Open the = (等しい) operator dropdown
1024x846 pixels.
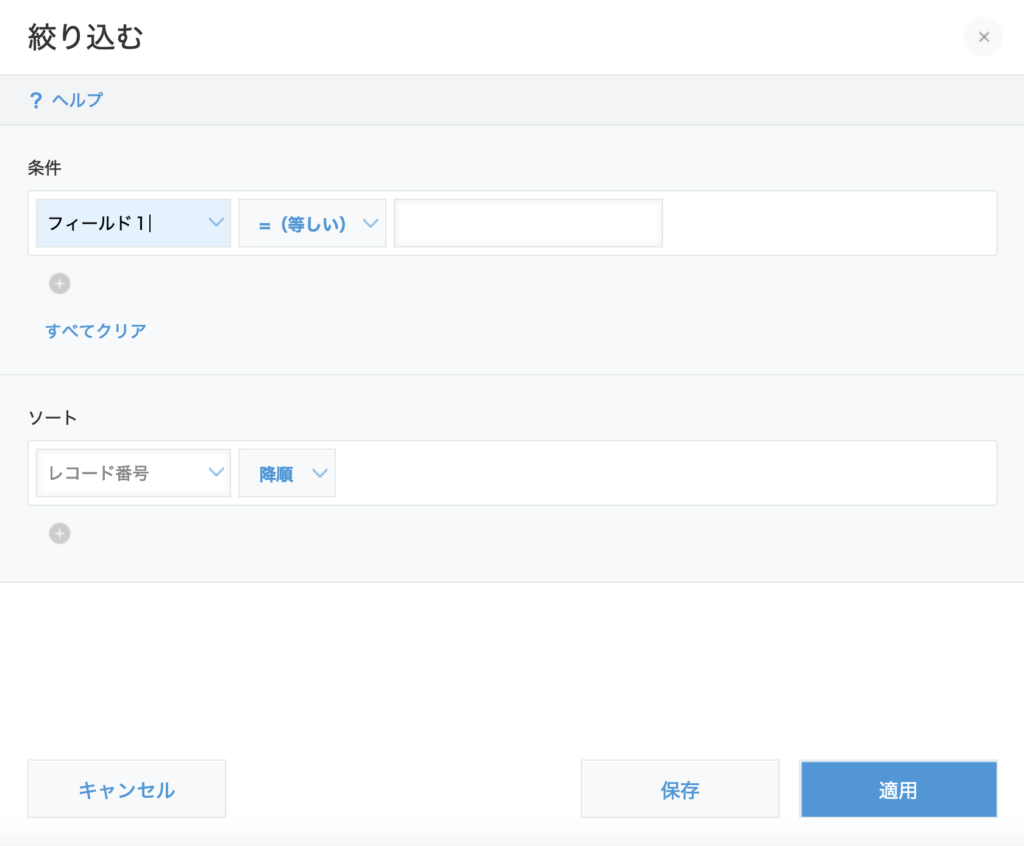click(302, 224)
